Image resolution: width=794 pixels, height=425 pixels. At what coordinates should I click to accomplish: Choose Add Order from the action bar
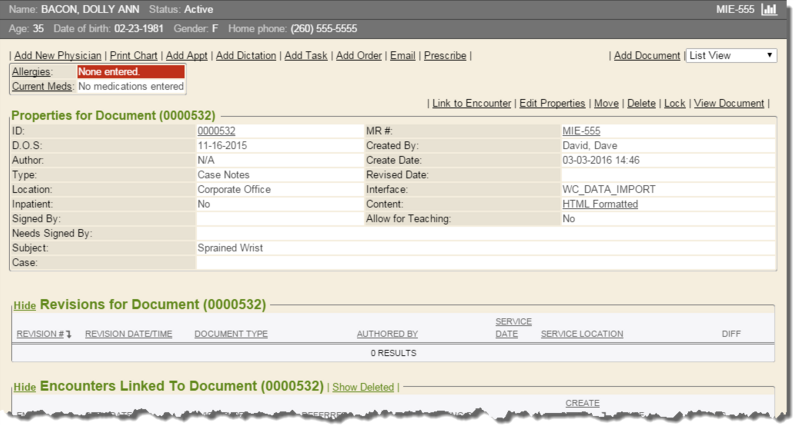pos(358,56)
